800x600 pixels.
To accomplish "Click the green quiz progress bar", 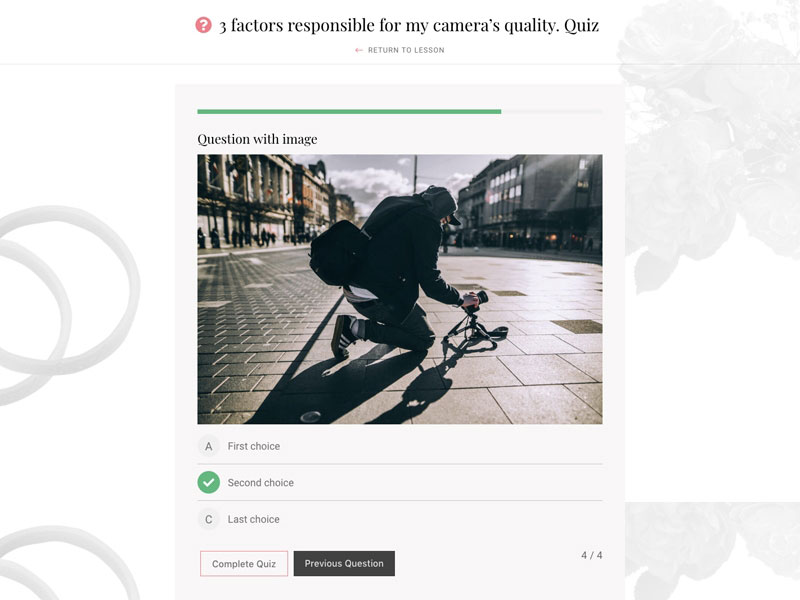I will (349, 111).
